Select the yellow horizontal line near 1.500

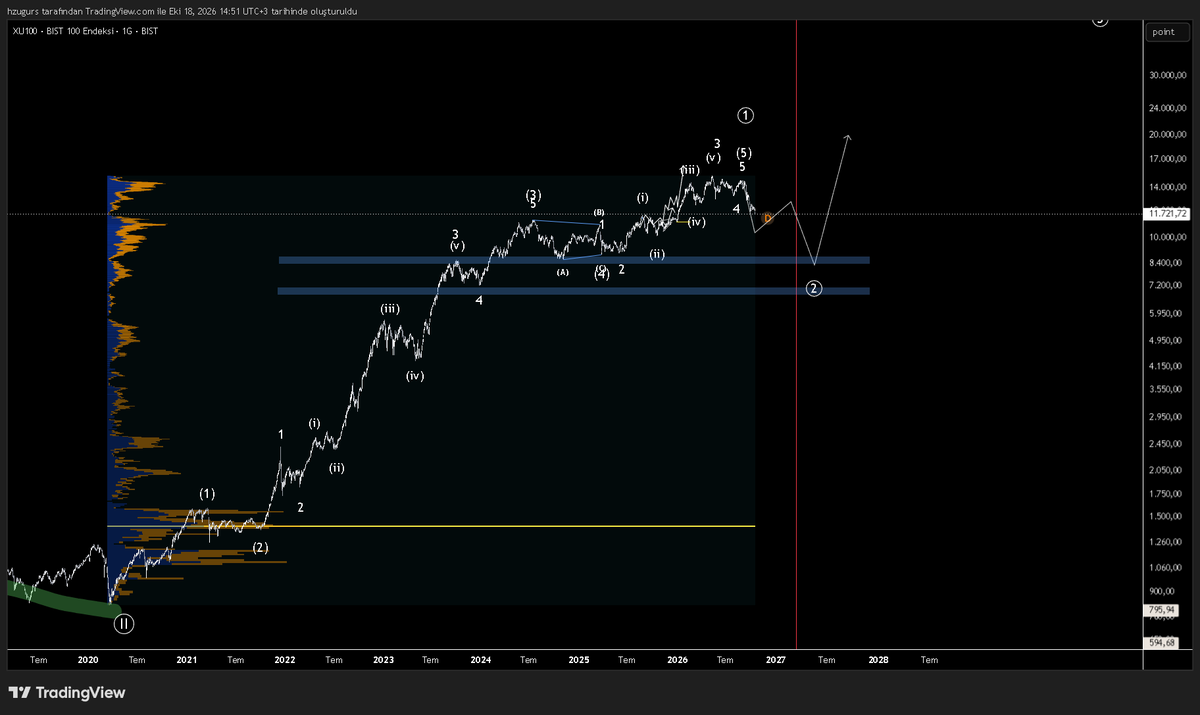431,526
